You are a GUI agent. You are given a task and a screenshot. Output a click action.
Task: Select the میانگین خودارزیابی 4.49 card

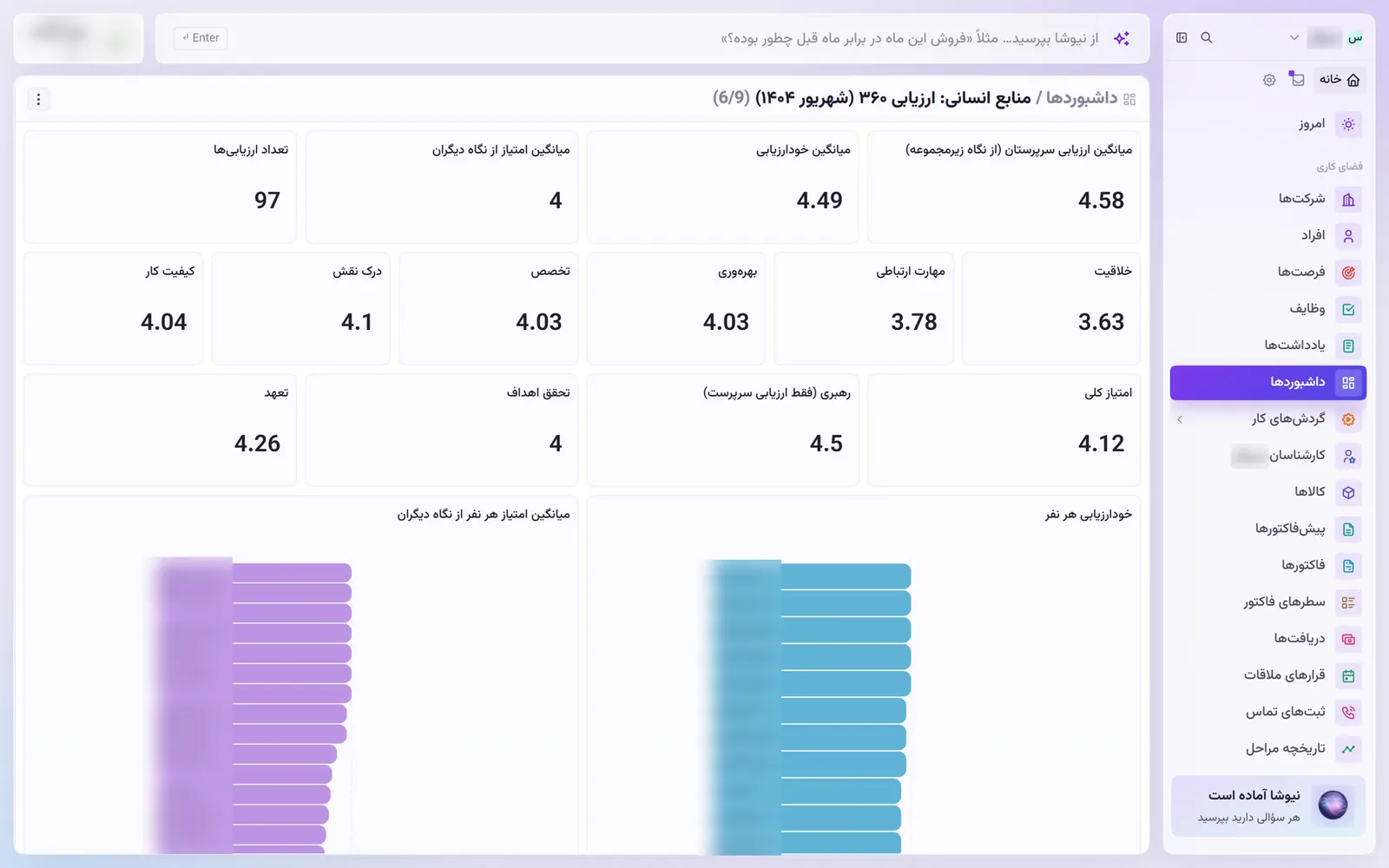(722, 187)
